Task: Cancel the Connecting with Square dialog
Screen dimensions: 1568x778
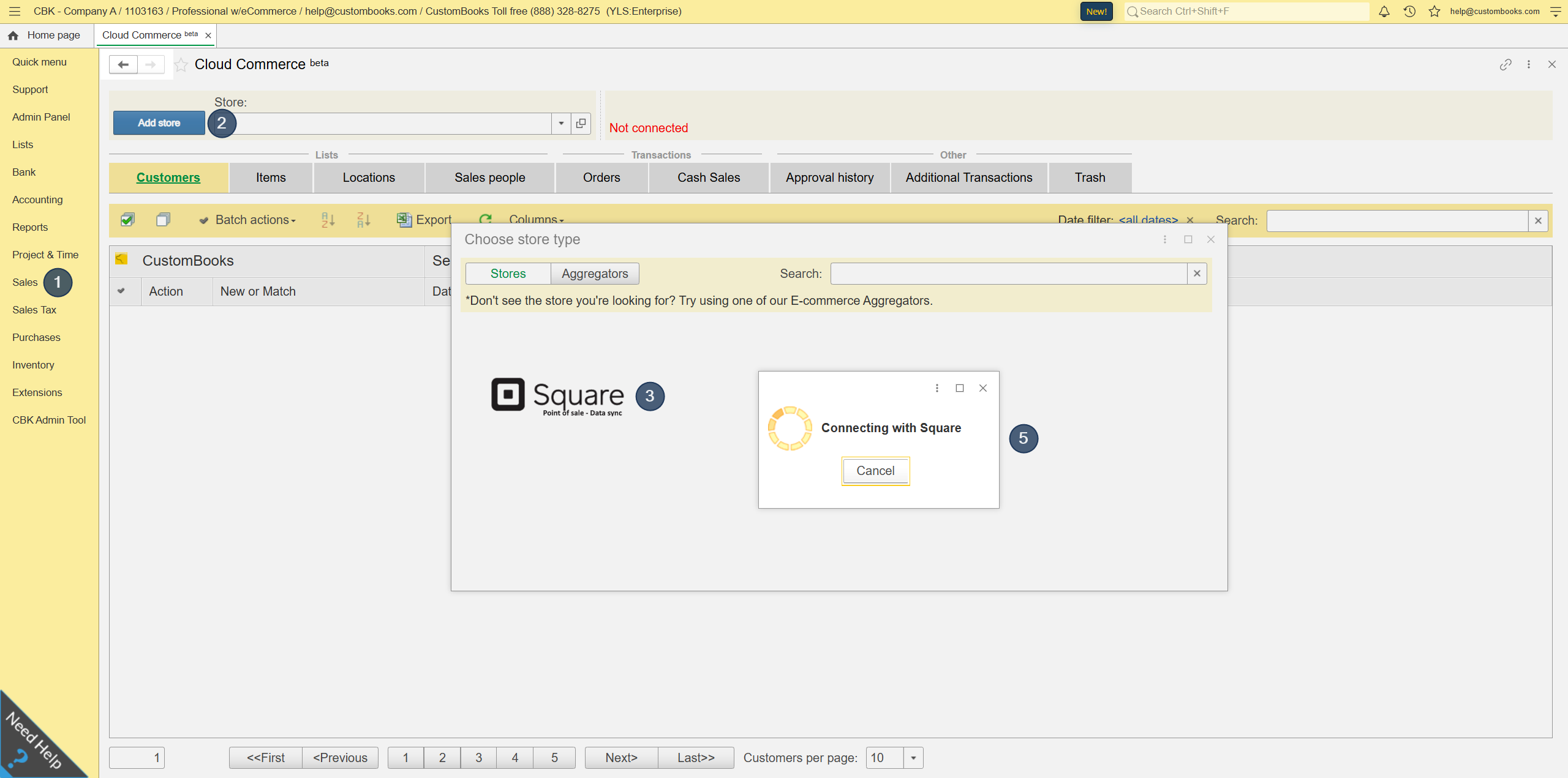Action: pyautogui.click(x=875, y=471)
